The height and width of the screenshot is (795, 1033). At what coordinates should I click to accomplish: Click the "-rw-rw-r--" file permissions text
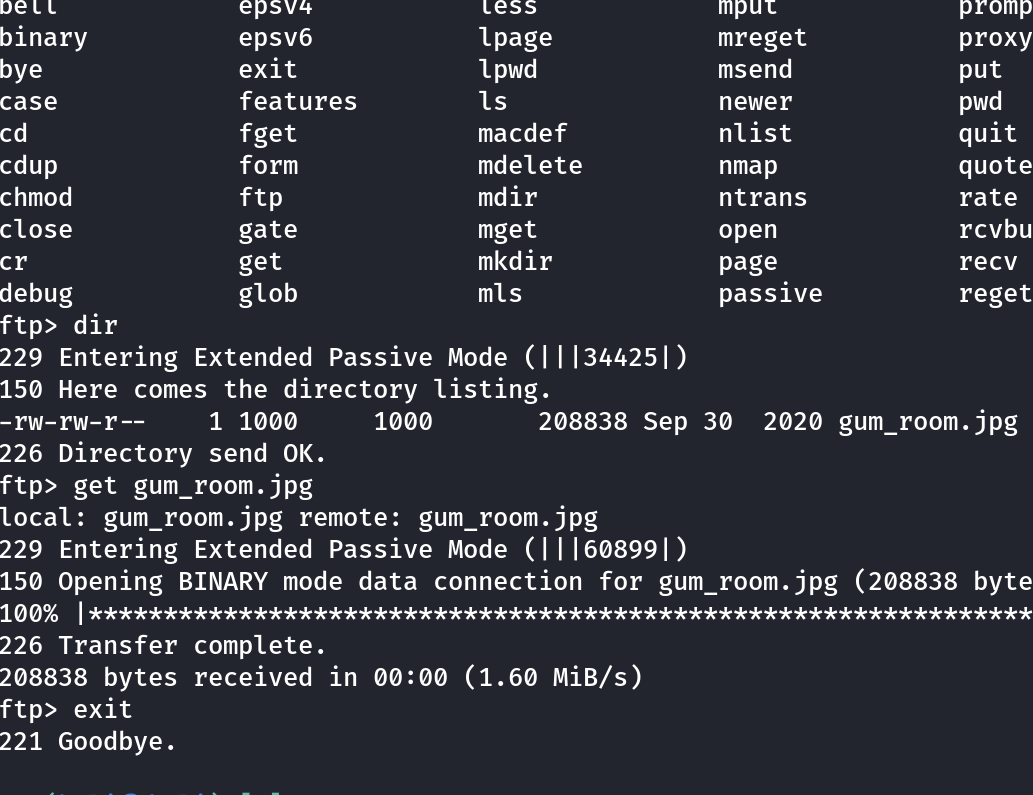pyautogui.click(x=73, y=421)
